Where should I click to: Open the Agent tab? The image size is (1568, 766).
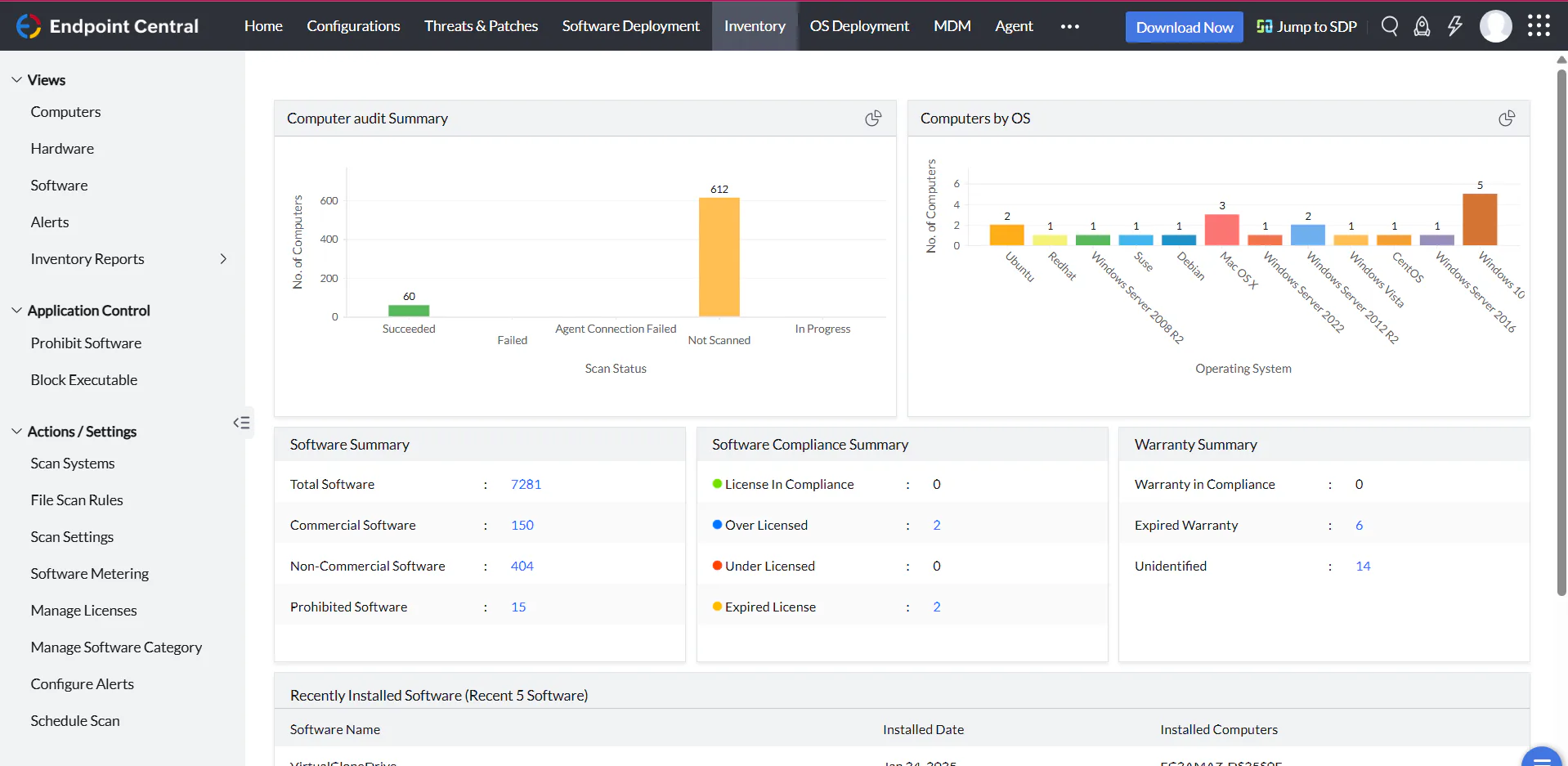click(x=1014, y=26)
